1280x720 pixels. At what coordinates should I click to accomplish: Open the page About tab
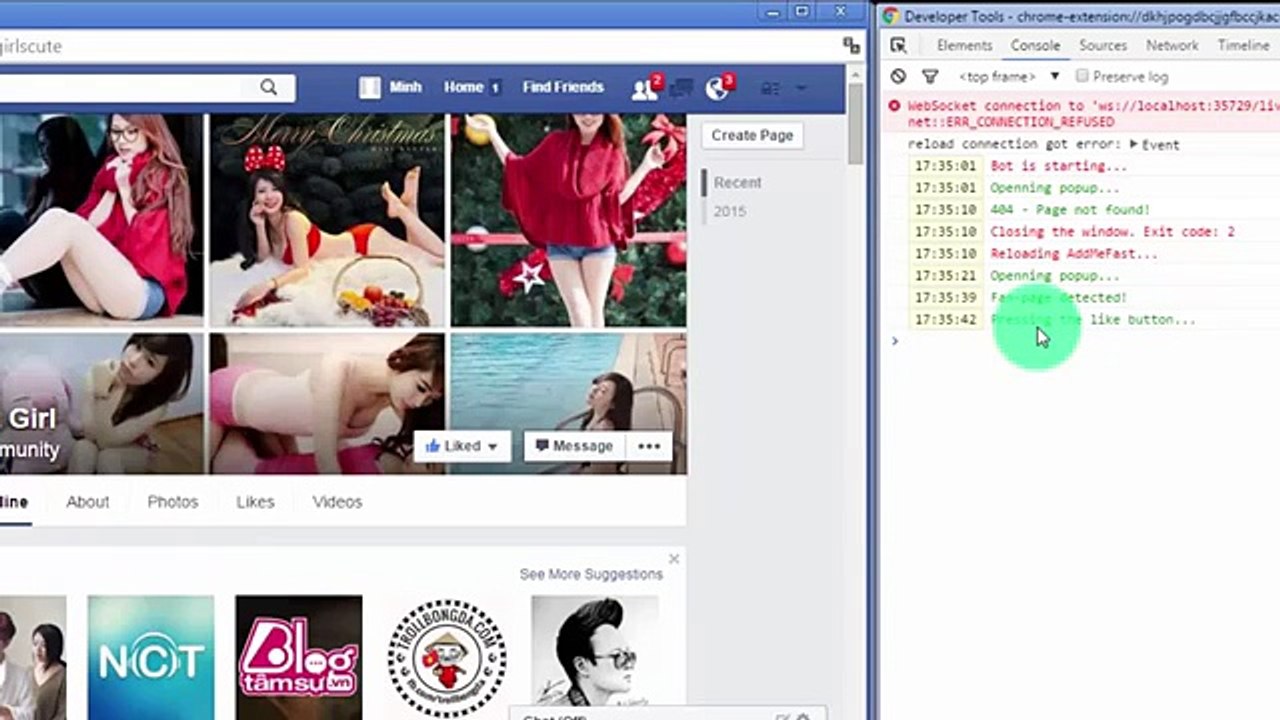(87, 502)
